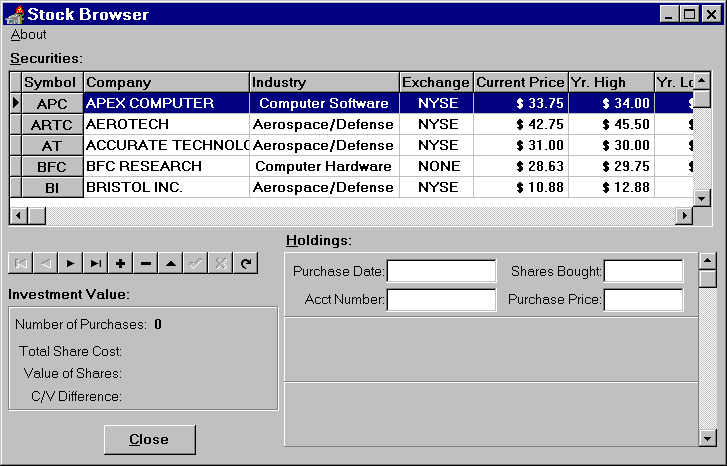Image resolution: width=727 pixels, height=466 pixels.
Task: Open the About menu
Action: tap(28, 34)
